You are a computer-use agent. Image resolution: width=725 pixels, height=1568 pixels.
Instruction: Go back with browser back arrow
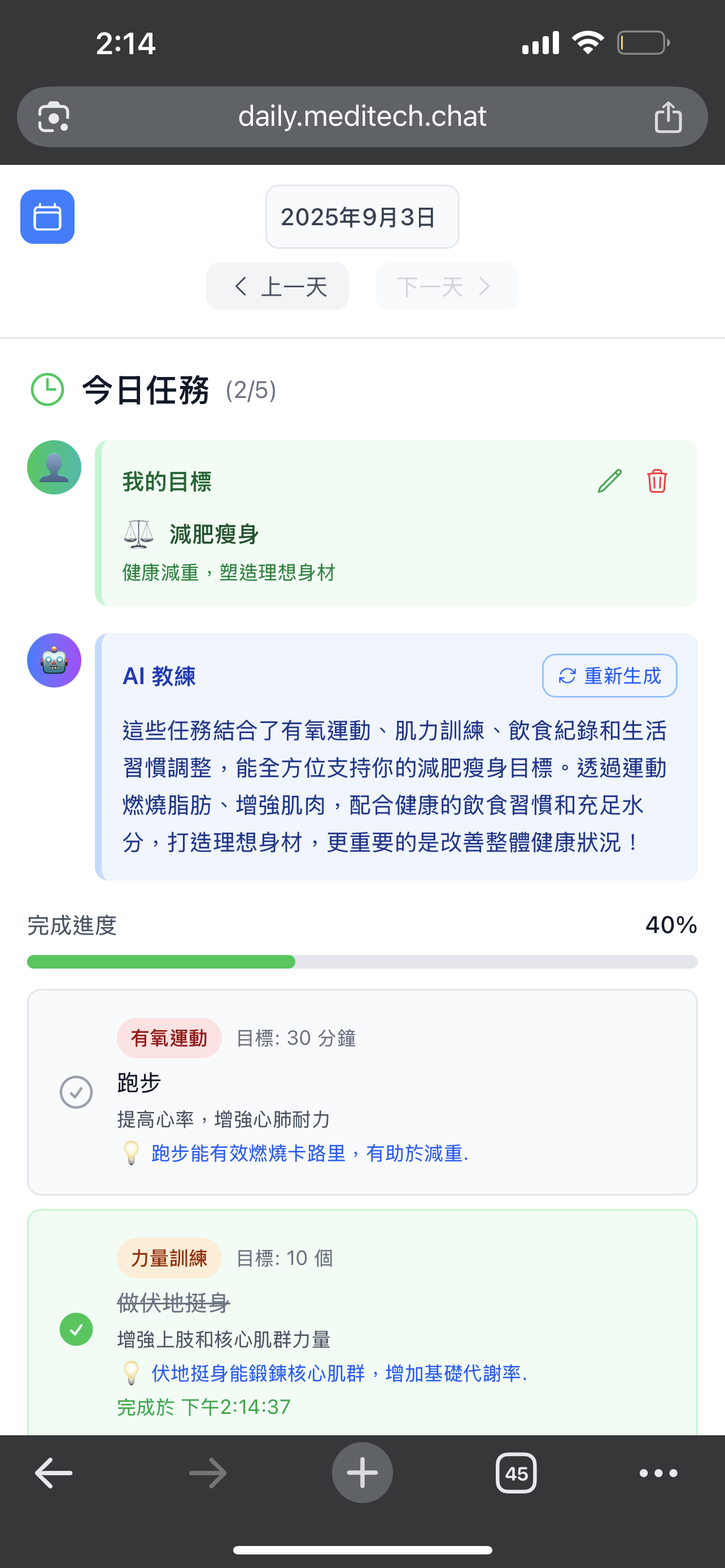point(54,1473)
